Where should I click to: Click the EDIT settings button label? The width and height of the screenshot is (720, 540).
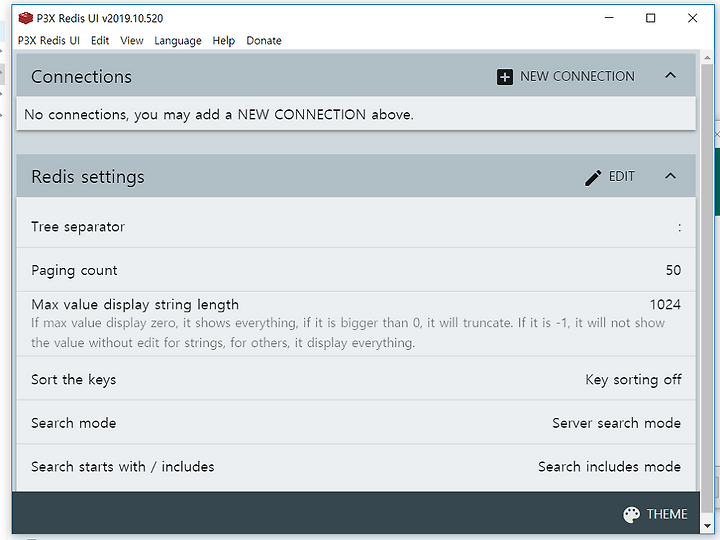[622, 176]
